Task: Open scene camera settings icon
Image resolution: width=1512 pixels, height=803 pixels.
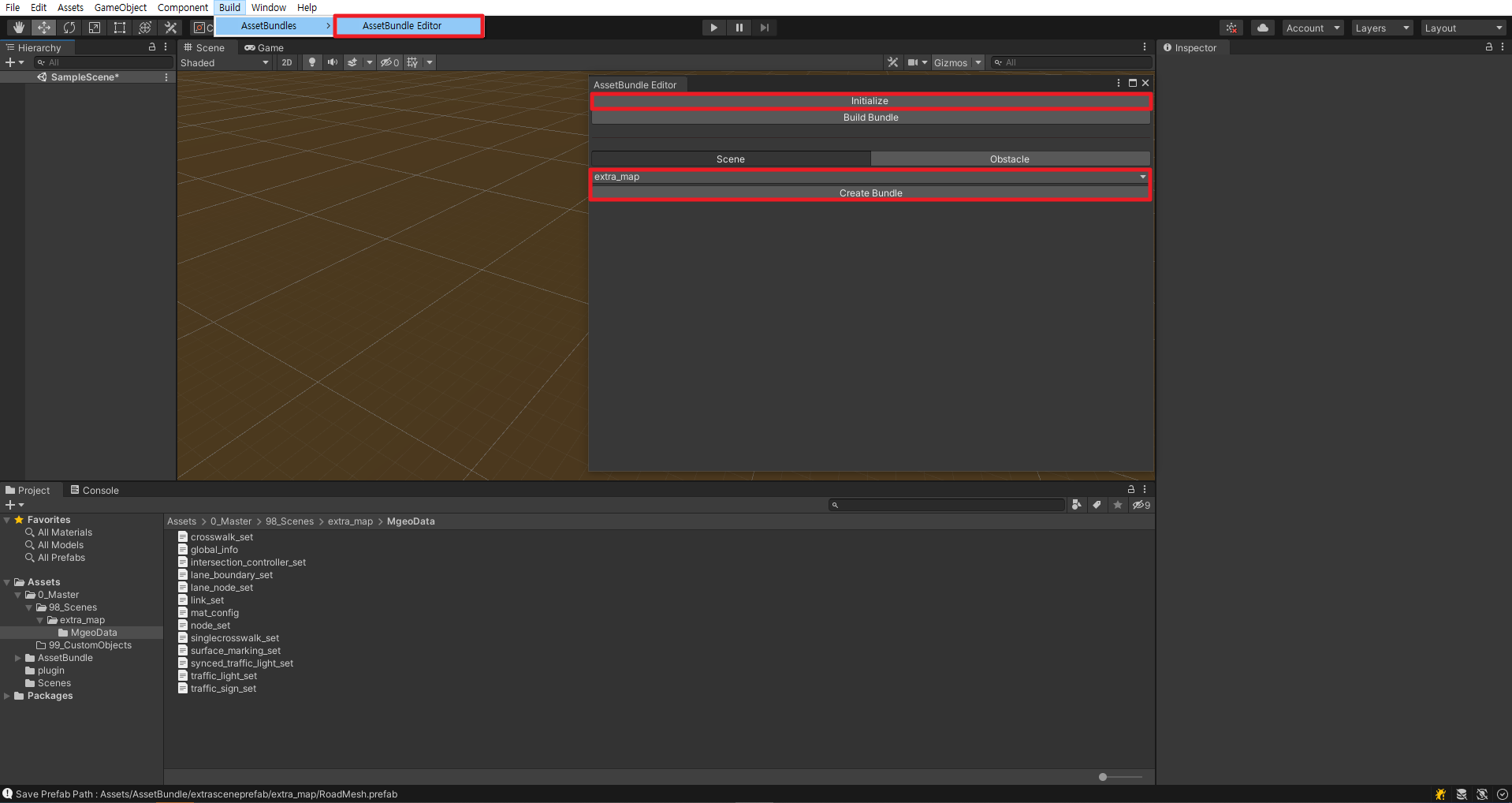Action: click(x=917, y=62)
